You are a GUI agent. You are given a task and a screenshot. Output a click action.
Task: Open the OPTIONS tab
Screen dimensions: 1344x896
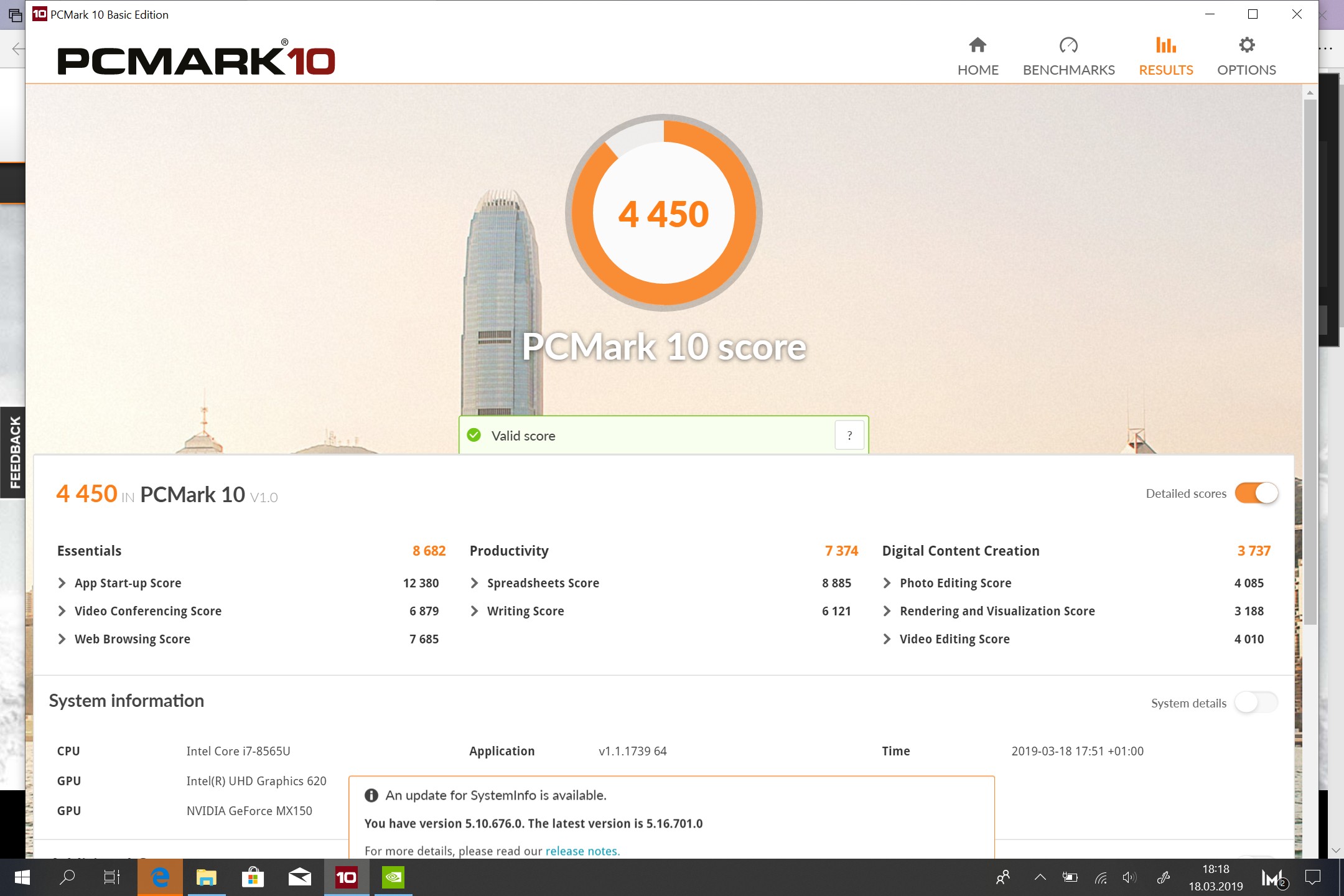click(1246, 57)
